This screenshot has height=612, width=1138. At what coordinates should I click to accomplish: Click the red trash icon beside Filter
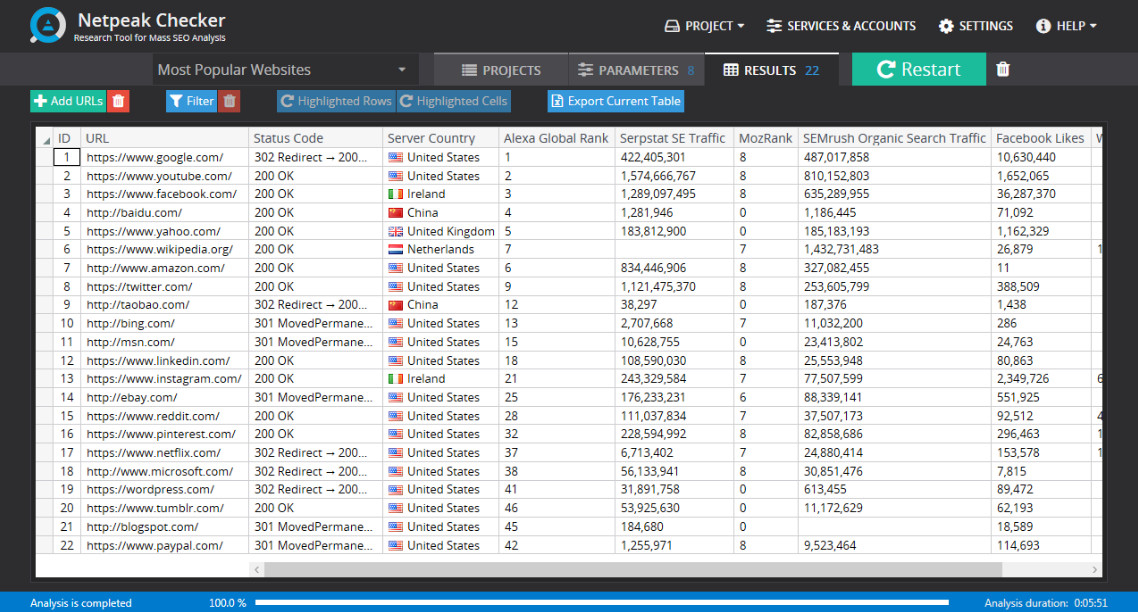coord(229,101)
